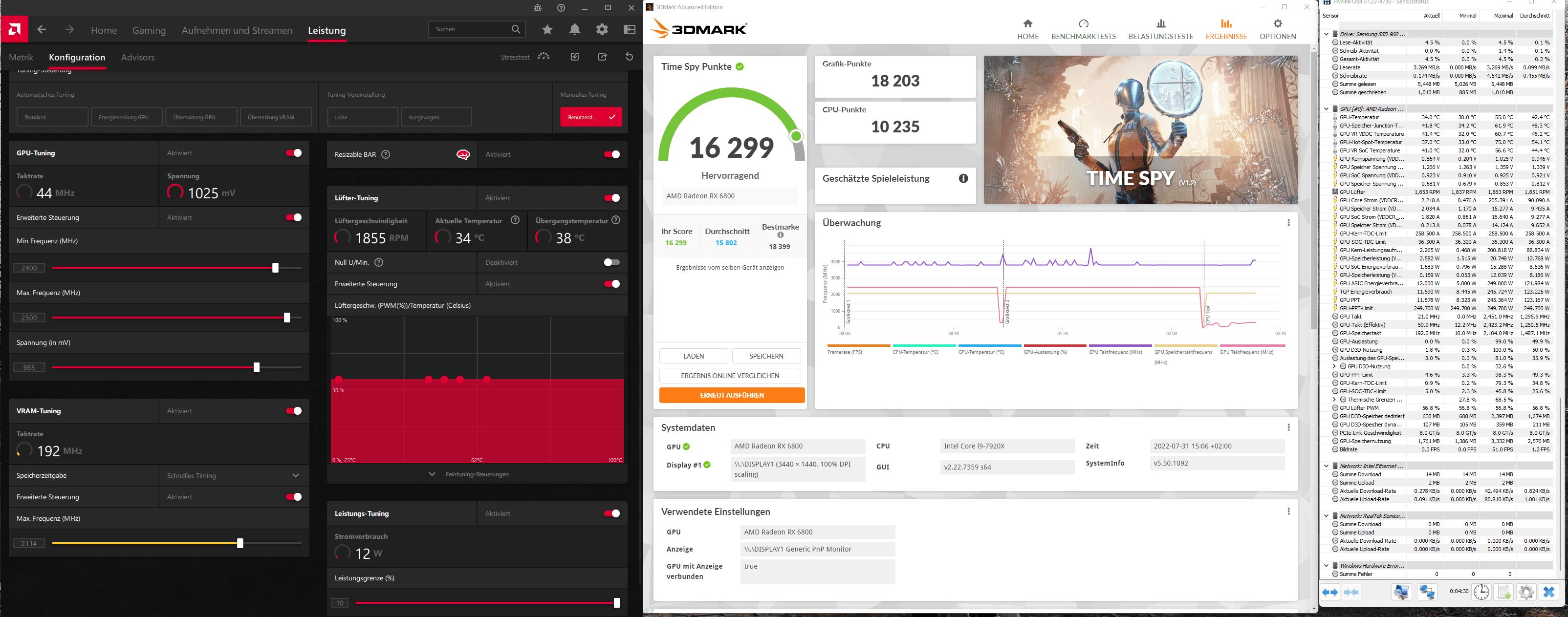Image resolution: width=1568 pixels, height=617 pixels.
Task: Open favorites star icon in Radeon software
Action: pos(547,29)
